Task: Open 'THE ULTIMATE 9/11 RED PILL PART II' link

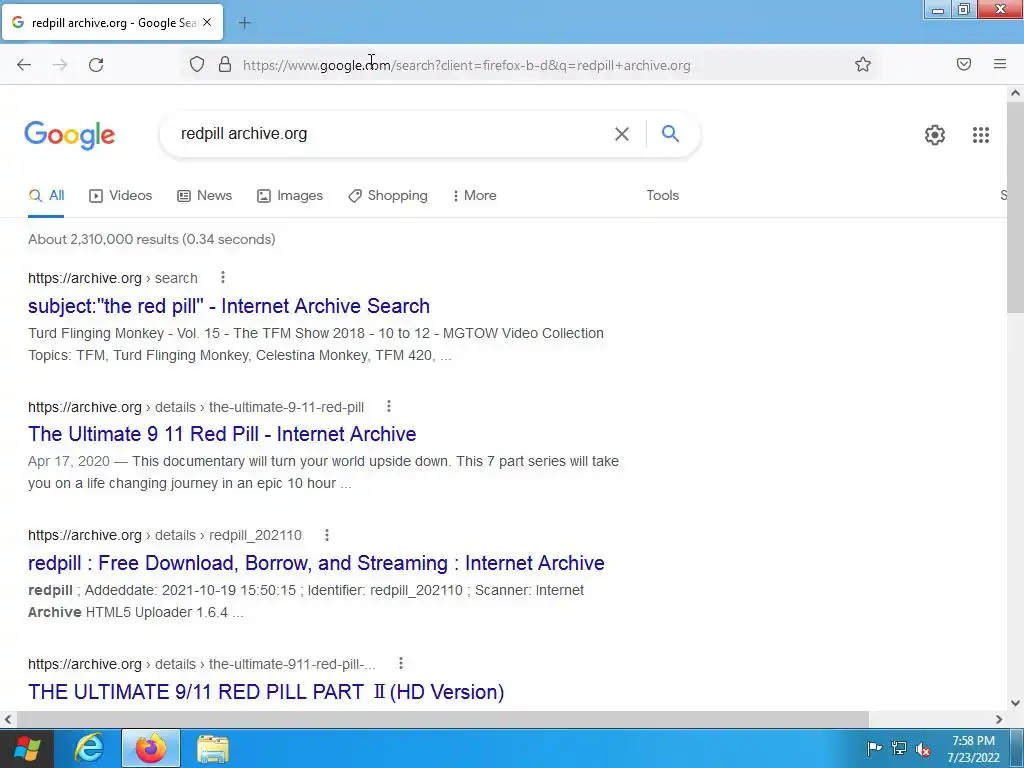Action: coord(266,692)
